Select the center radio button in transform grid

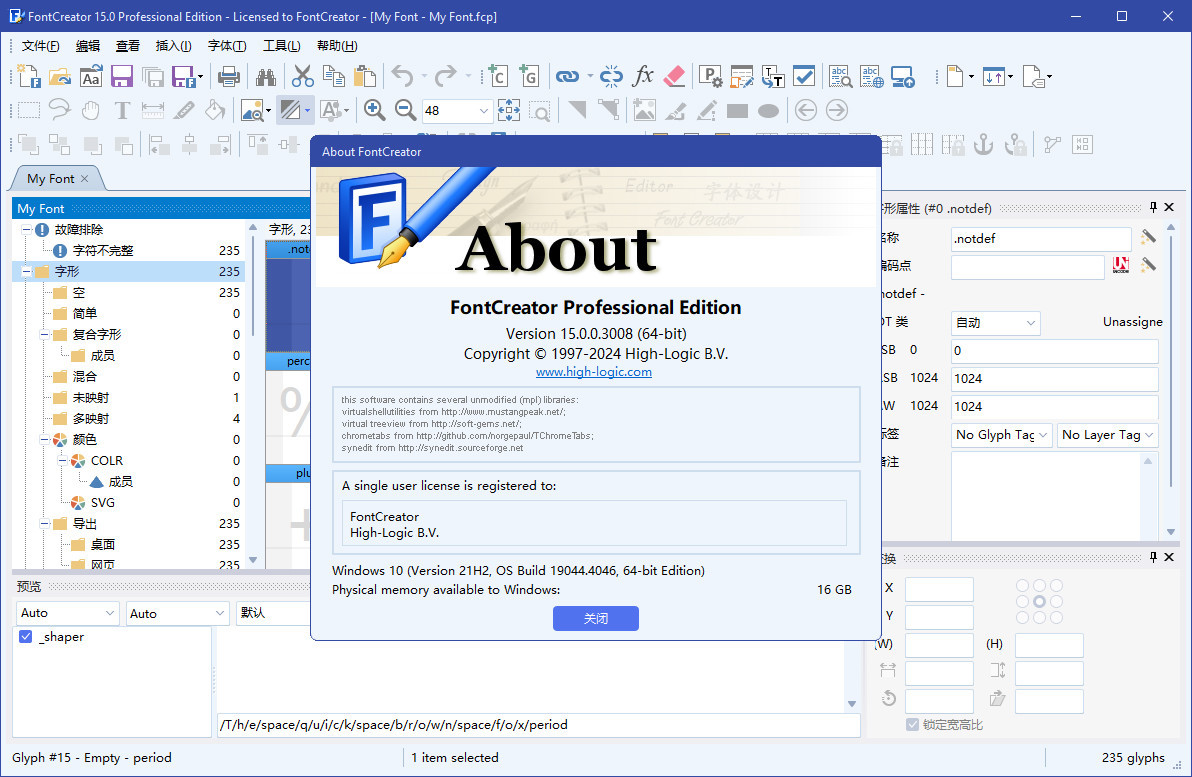coord(1040,602)
